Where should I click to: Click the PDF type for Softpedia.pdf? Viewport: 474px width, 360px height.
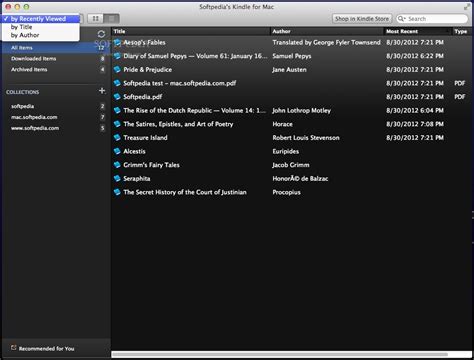(x=460, y=97)
